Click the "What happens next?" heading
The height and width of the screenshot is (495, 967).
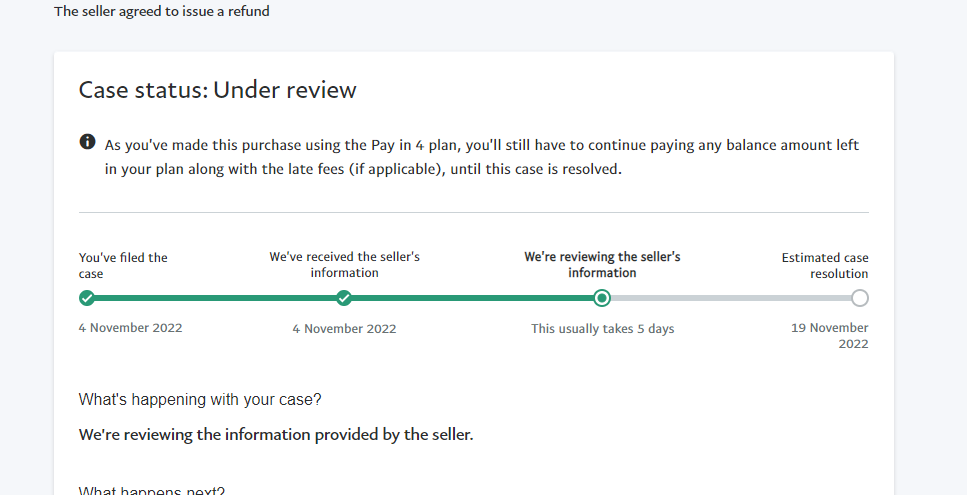(x=152, y=491)
